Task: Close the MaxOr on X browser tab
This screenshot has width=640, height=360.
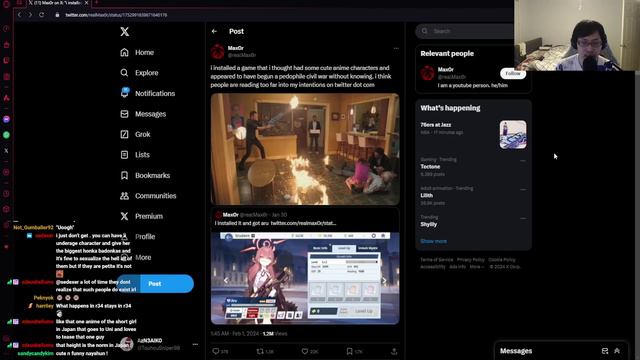Action: (87, 2)
